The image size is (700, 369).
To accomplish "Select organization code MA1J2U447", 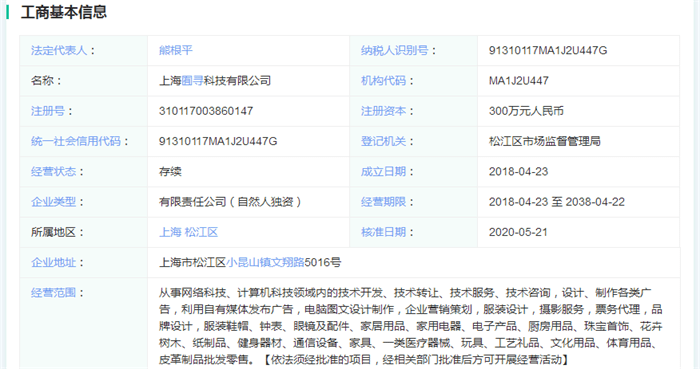I will pyautogui.click(x=519, y=81).
